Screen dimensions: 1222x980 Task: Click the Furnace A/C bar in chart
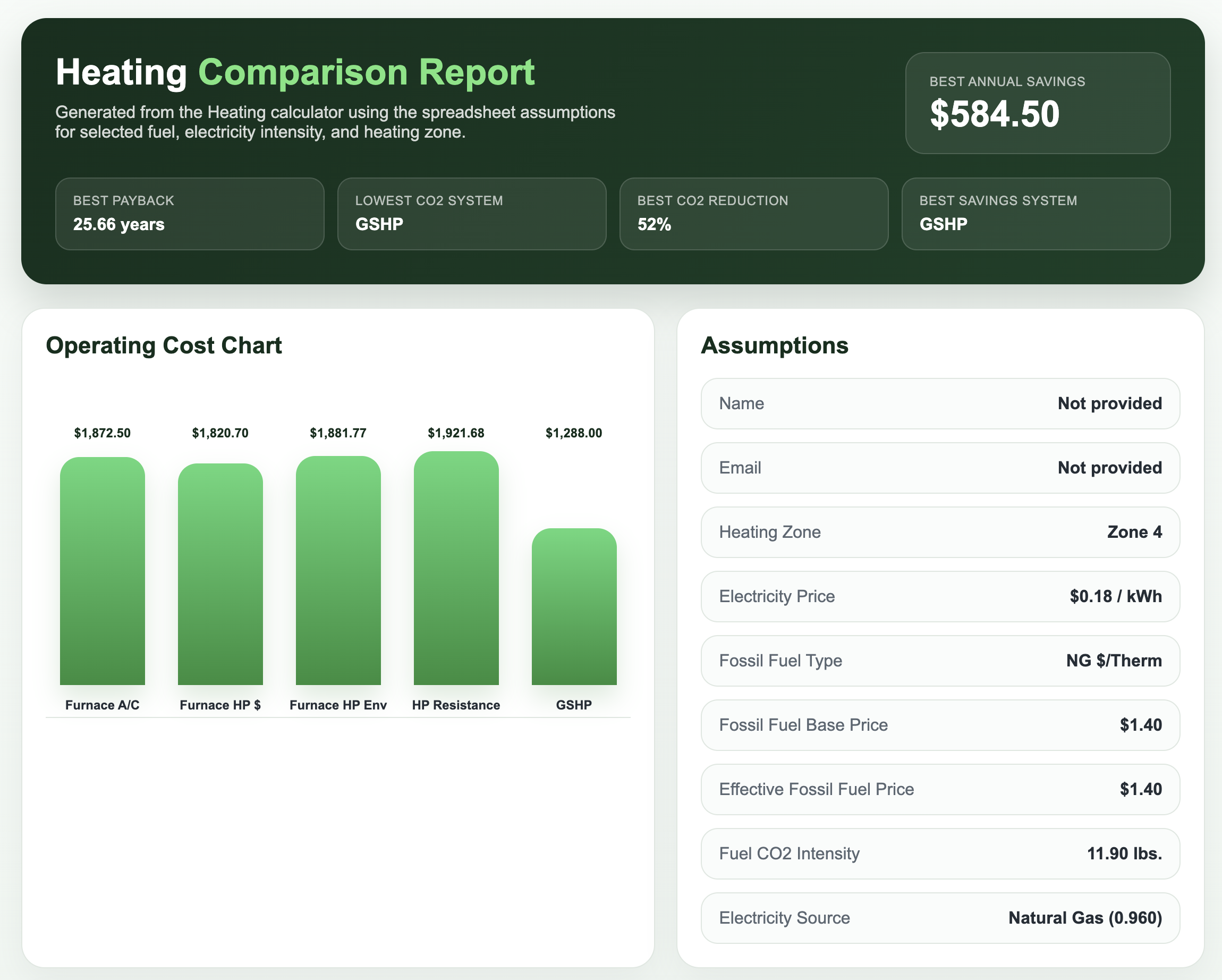pyautogui.click(x=103, y=571)
